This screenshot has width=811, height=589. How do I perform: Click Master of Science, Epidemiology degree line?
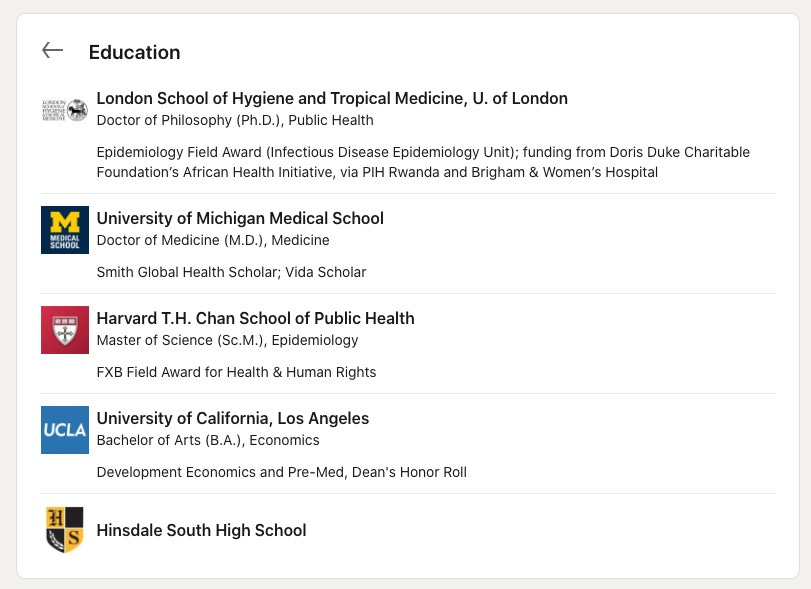(x=228, y=340)
